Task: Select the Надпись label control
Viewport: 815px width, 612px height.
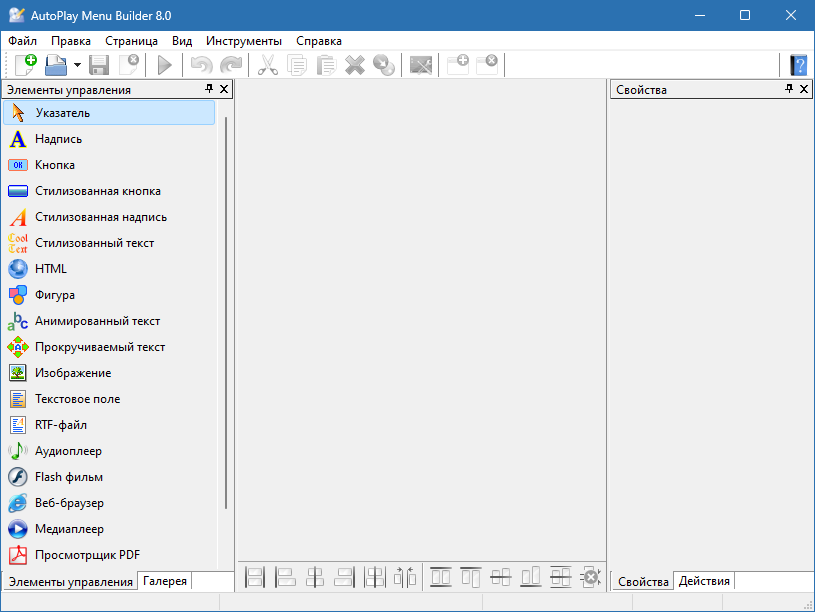Action: point(109,139)
